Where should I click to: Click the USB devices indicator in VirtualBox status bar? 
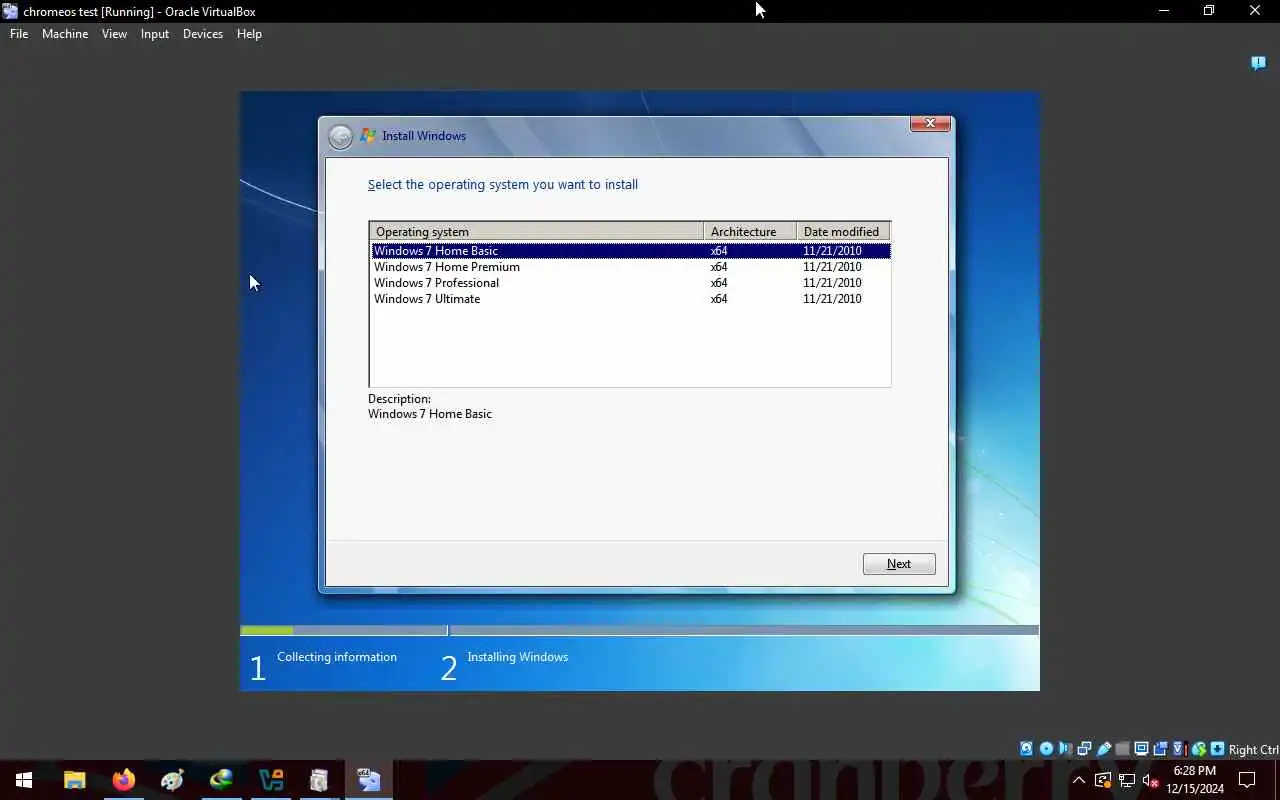[x=1104, y=749]
